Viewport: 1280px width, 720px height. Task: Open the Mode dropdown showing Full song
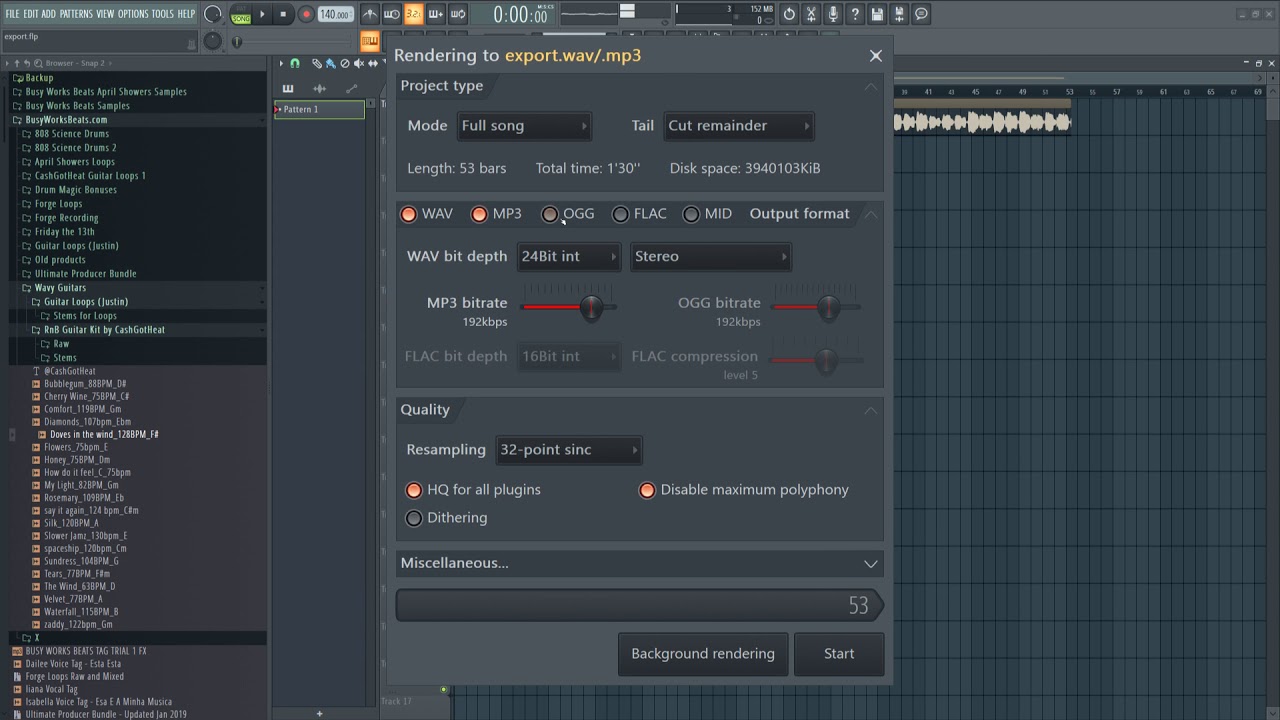click(x=524, y=126)
